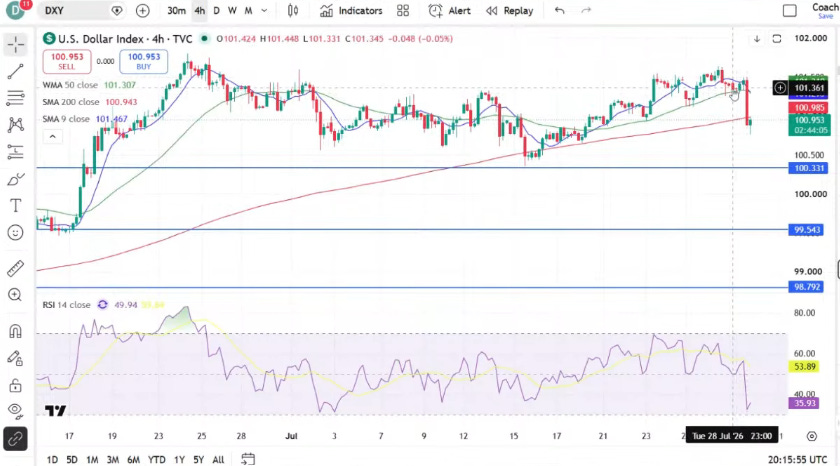Collapse the indicator legend chevron
Screen dimensions: 840x466
pos(52,137)
